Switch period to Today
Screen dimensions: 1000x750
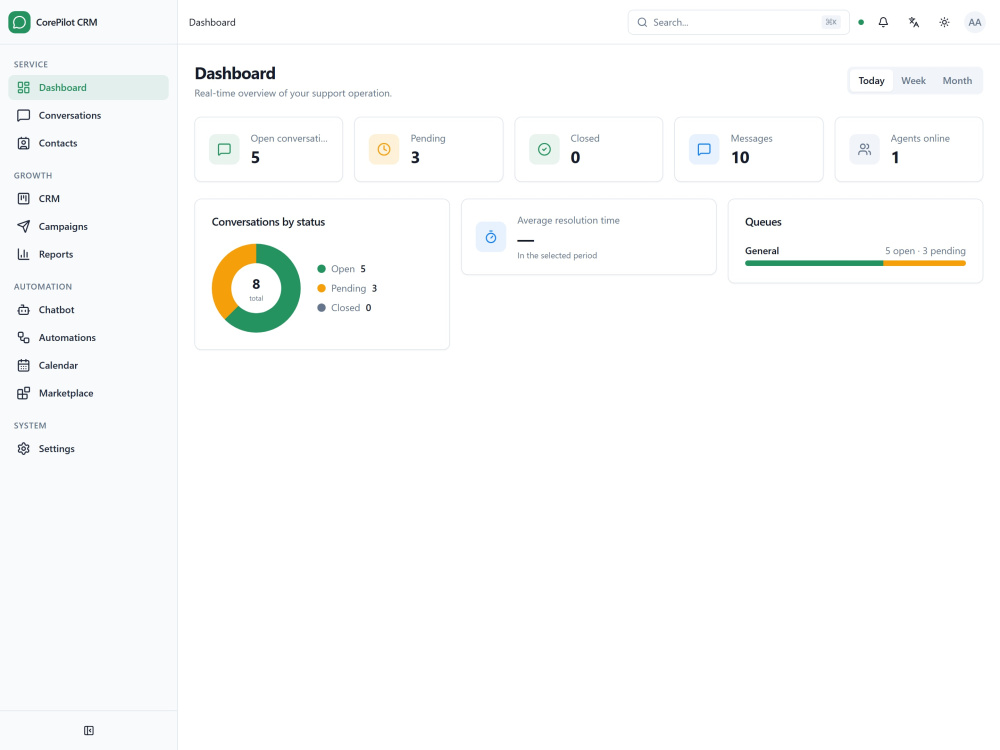871,80
